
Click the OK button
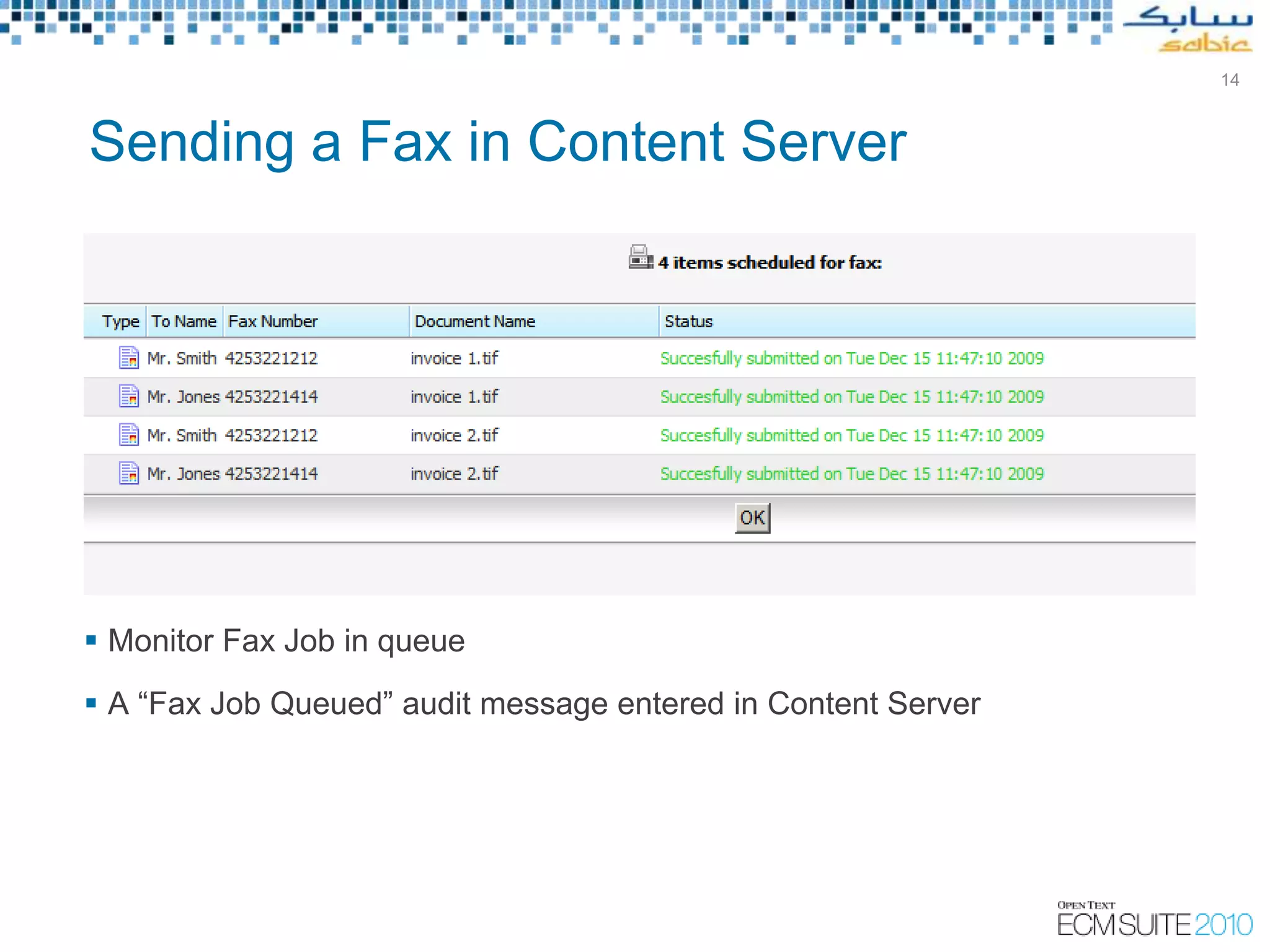tap(752, 518)
